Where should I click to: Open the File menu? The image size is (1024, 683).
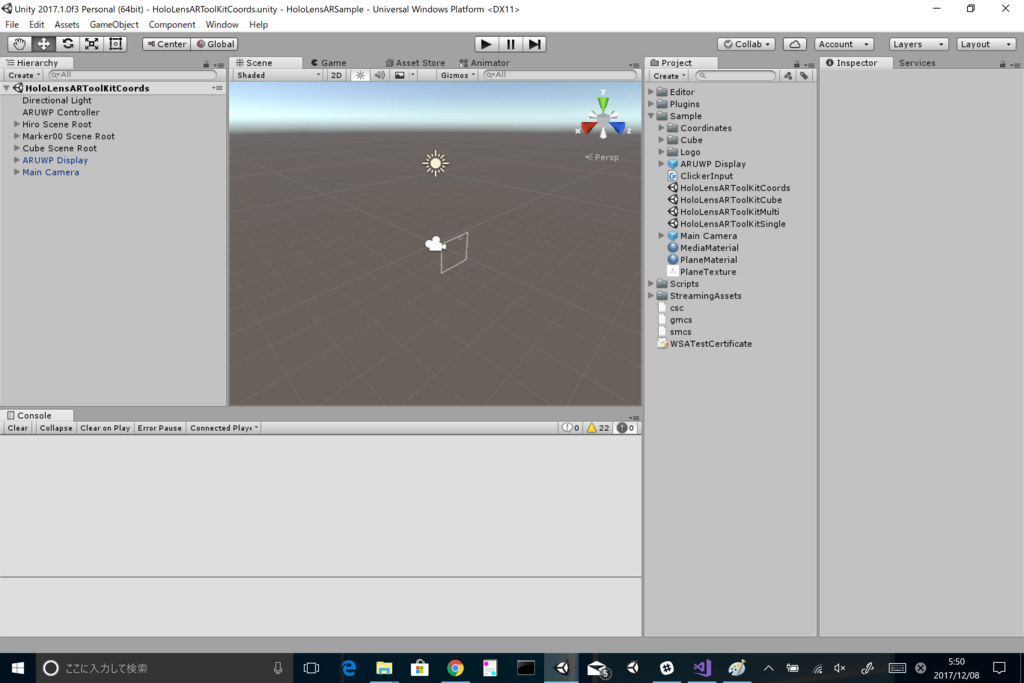tap(12, 24)
